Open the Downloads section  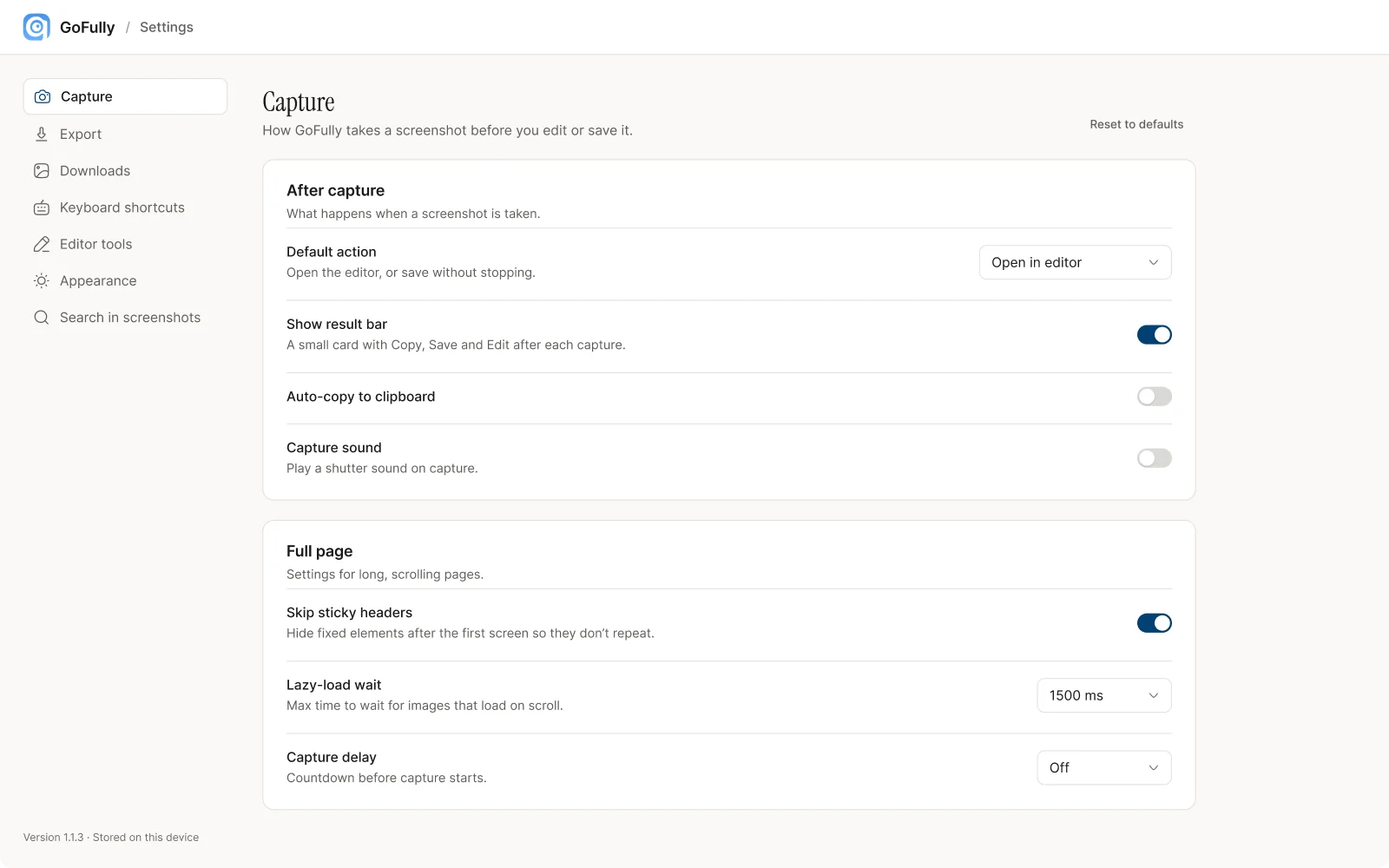pos(125,171)
